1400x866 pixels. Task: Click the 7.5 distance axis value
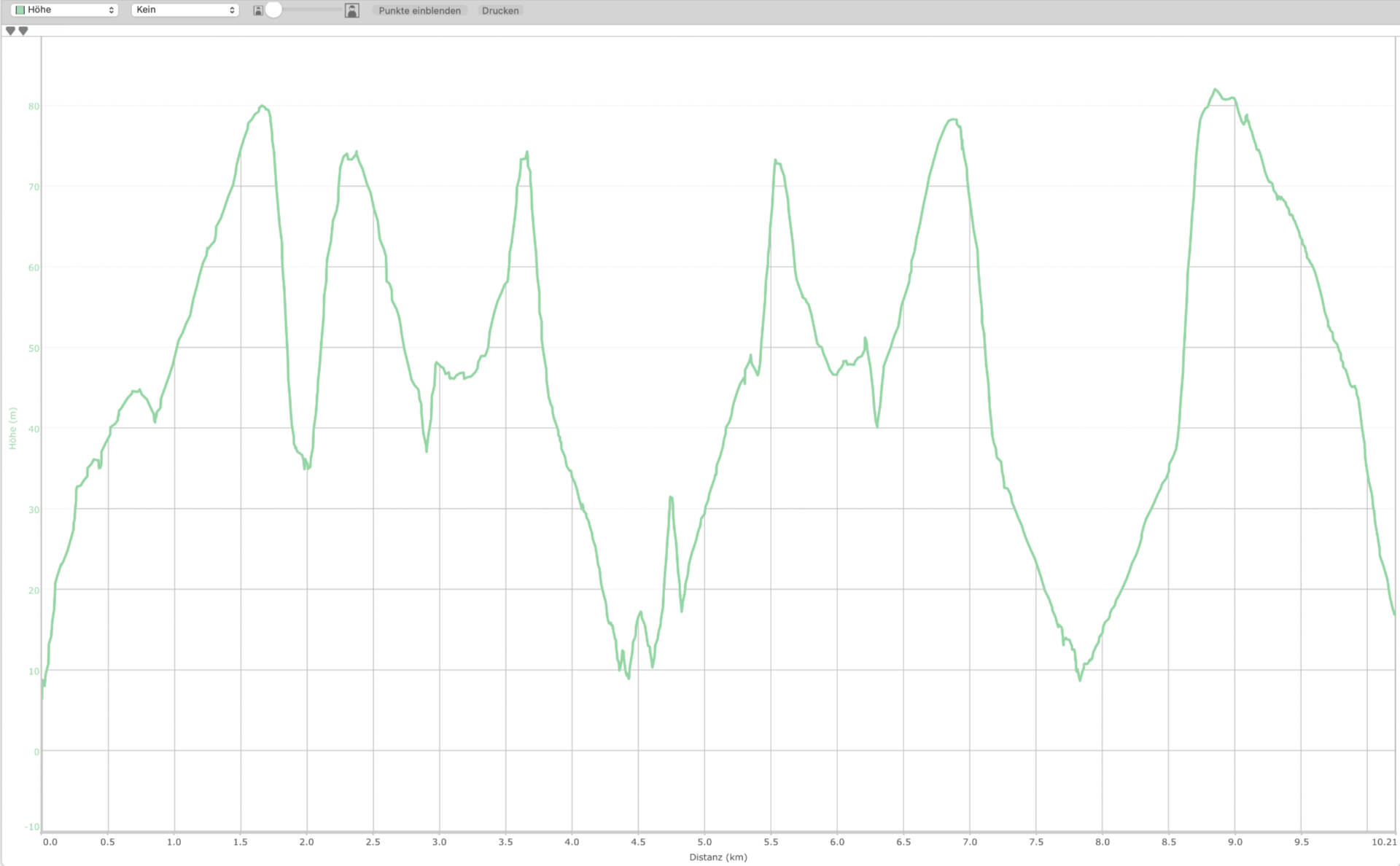click(1036, 842)
